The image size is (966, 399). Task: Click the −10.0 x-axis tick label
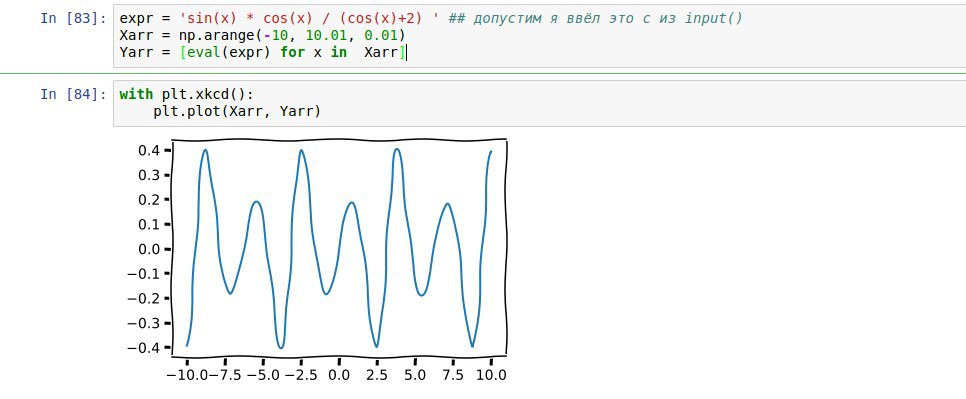click(x=187, y=375)
